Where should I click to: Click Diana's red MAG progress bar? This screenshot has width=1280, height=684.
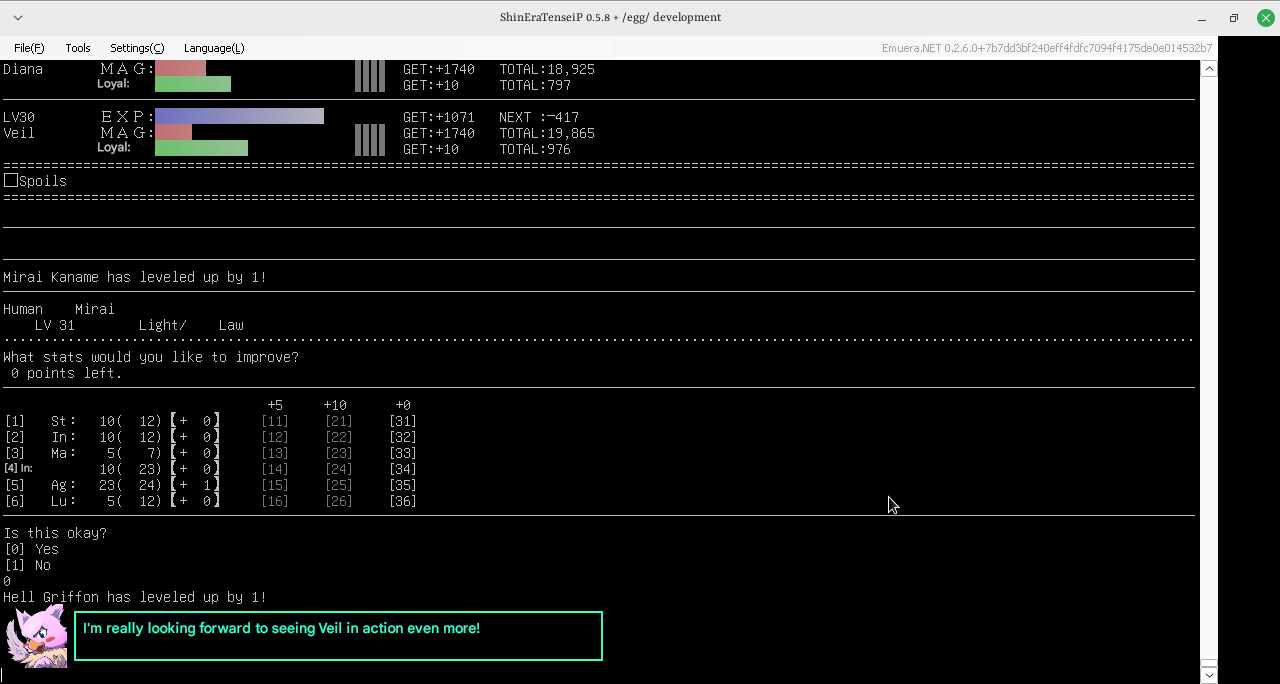pos(180,68)
